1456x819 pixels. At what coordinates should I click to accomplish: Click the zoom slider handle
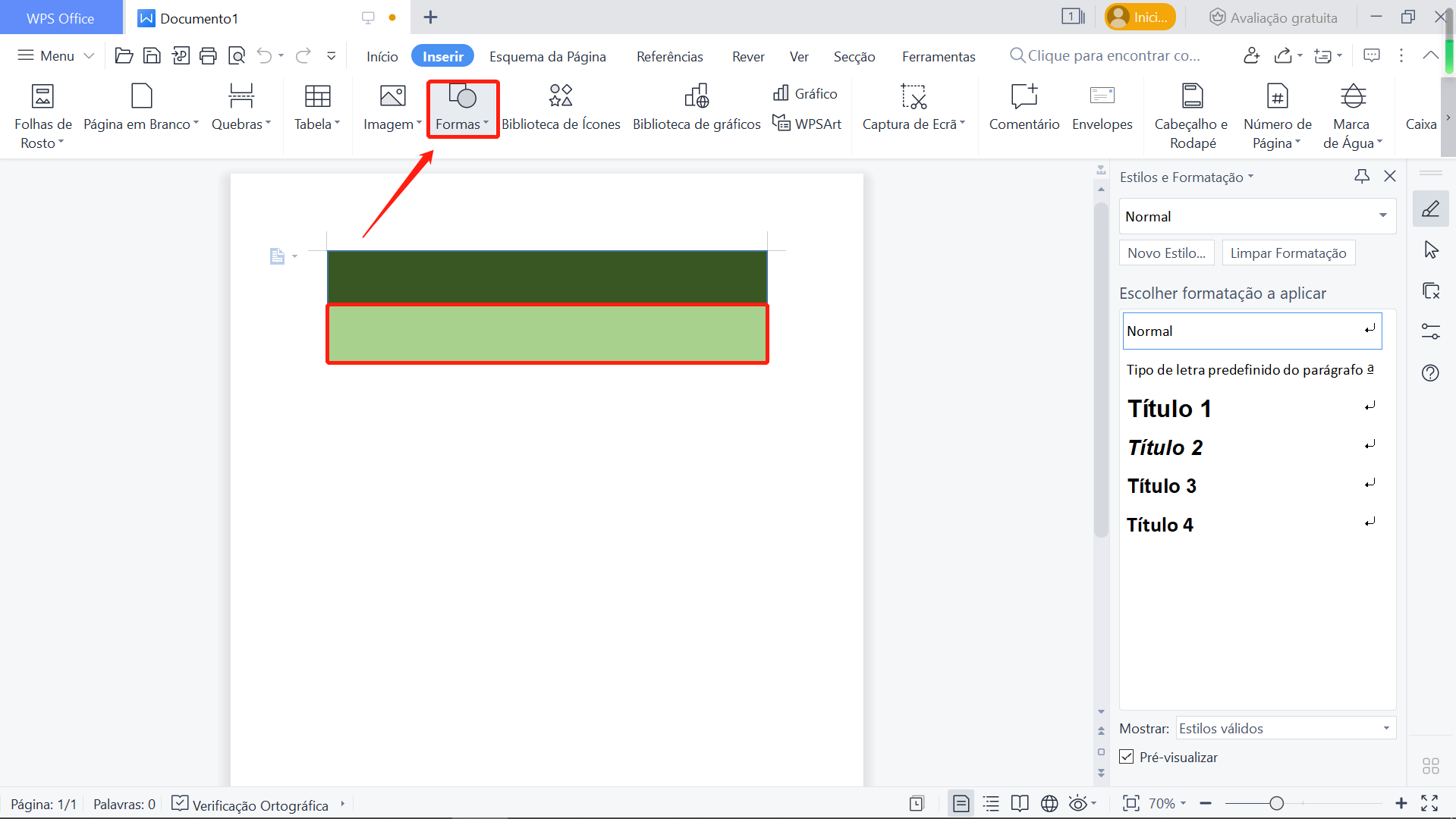pyautogui.click(x=1277, y=803)
